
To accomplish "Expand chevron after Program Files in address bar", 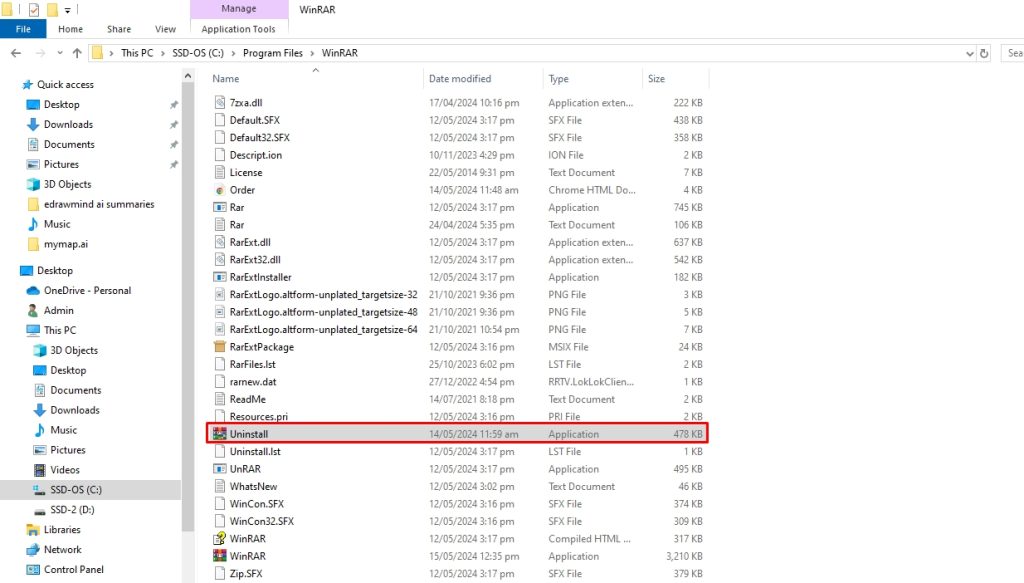I will tap(312, 53).
